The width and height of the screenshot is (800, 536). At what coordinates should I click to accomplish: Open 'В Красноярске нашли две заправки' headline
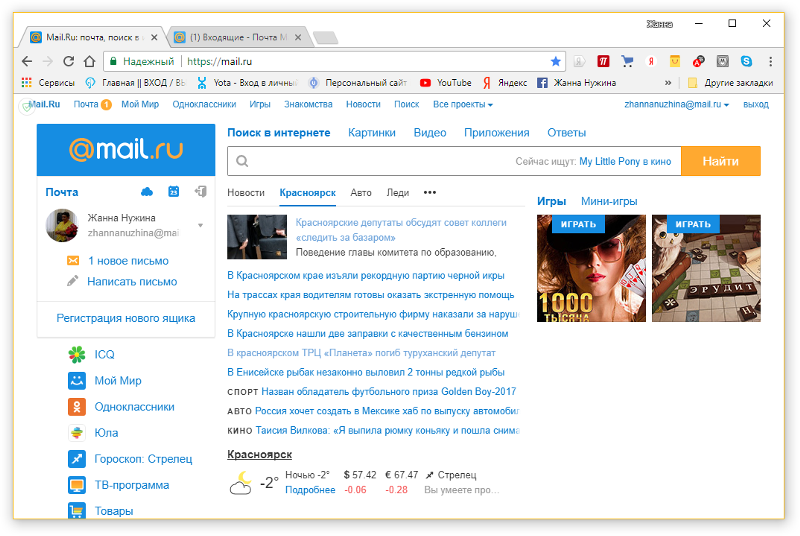[x=368, y=334]
